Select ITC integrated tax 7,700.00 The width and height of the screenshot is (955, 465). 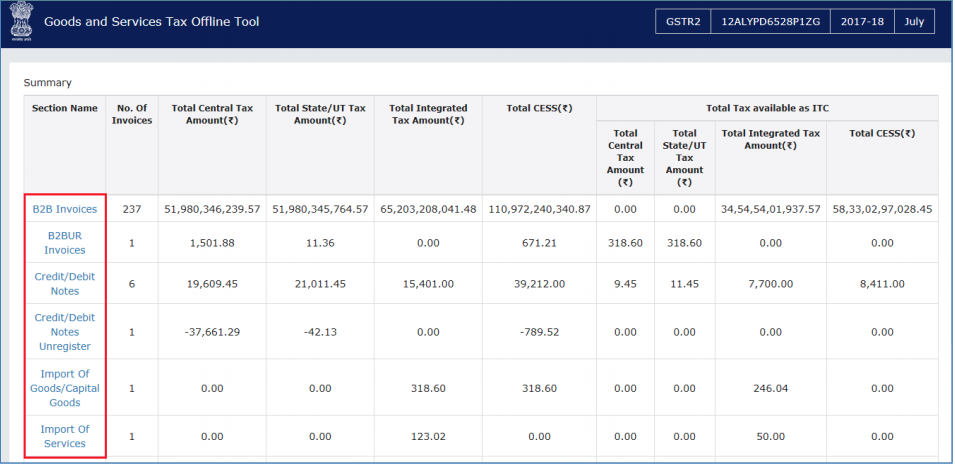pos(770,284)
